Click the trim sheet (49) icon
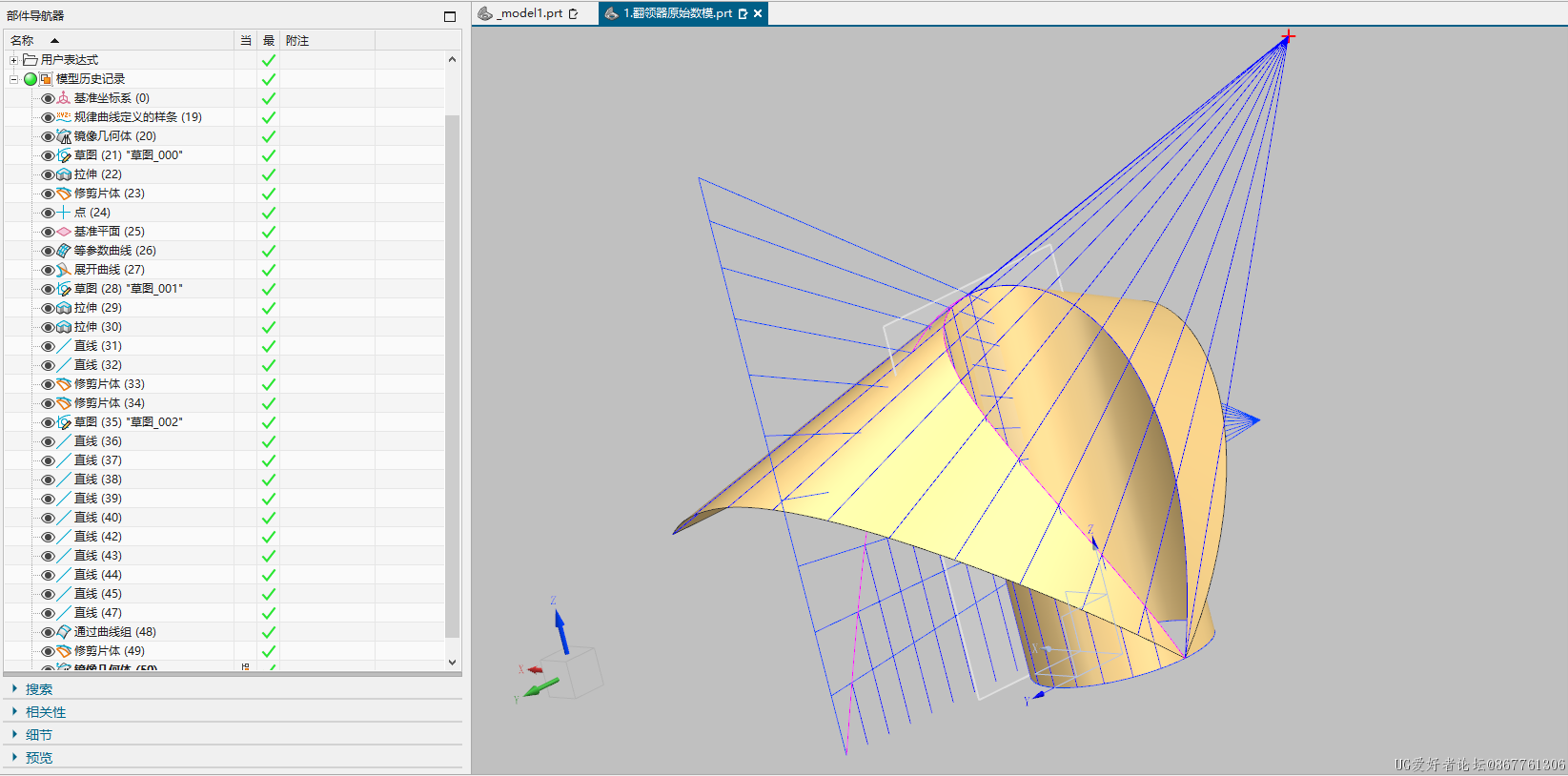The image size is (1568, 776). coord(64,651)
